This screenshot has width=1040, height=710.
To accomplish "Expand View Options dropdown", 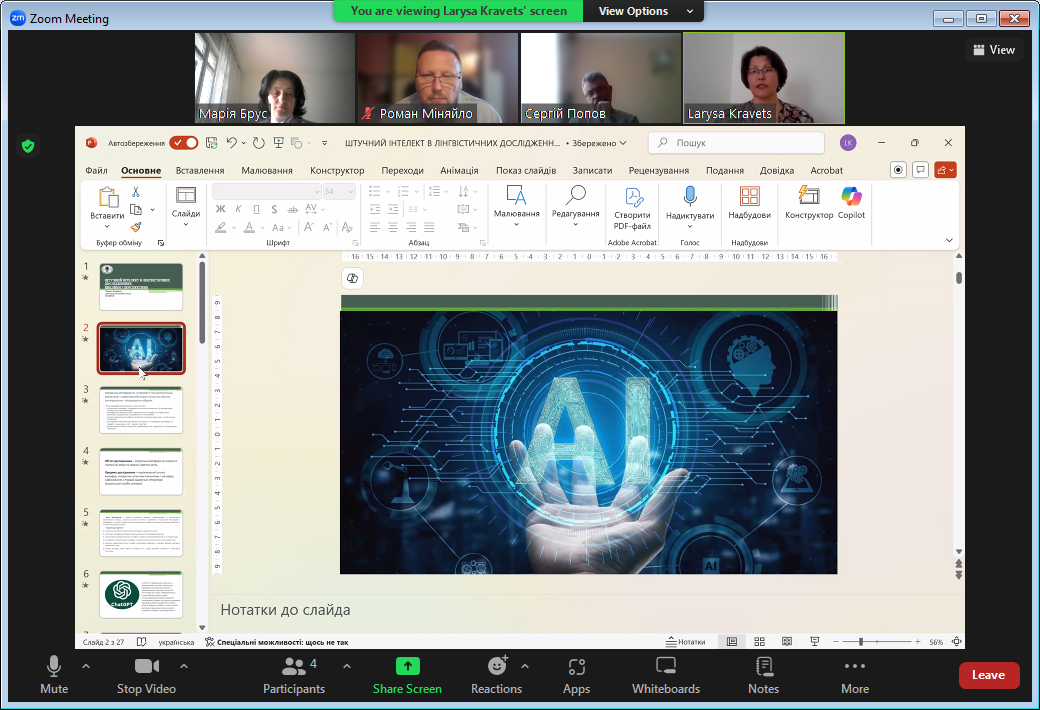I will point(642,11).
